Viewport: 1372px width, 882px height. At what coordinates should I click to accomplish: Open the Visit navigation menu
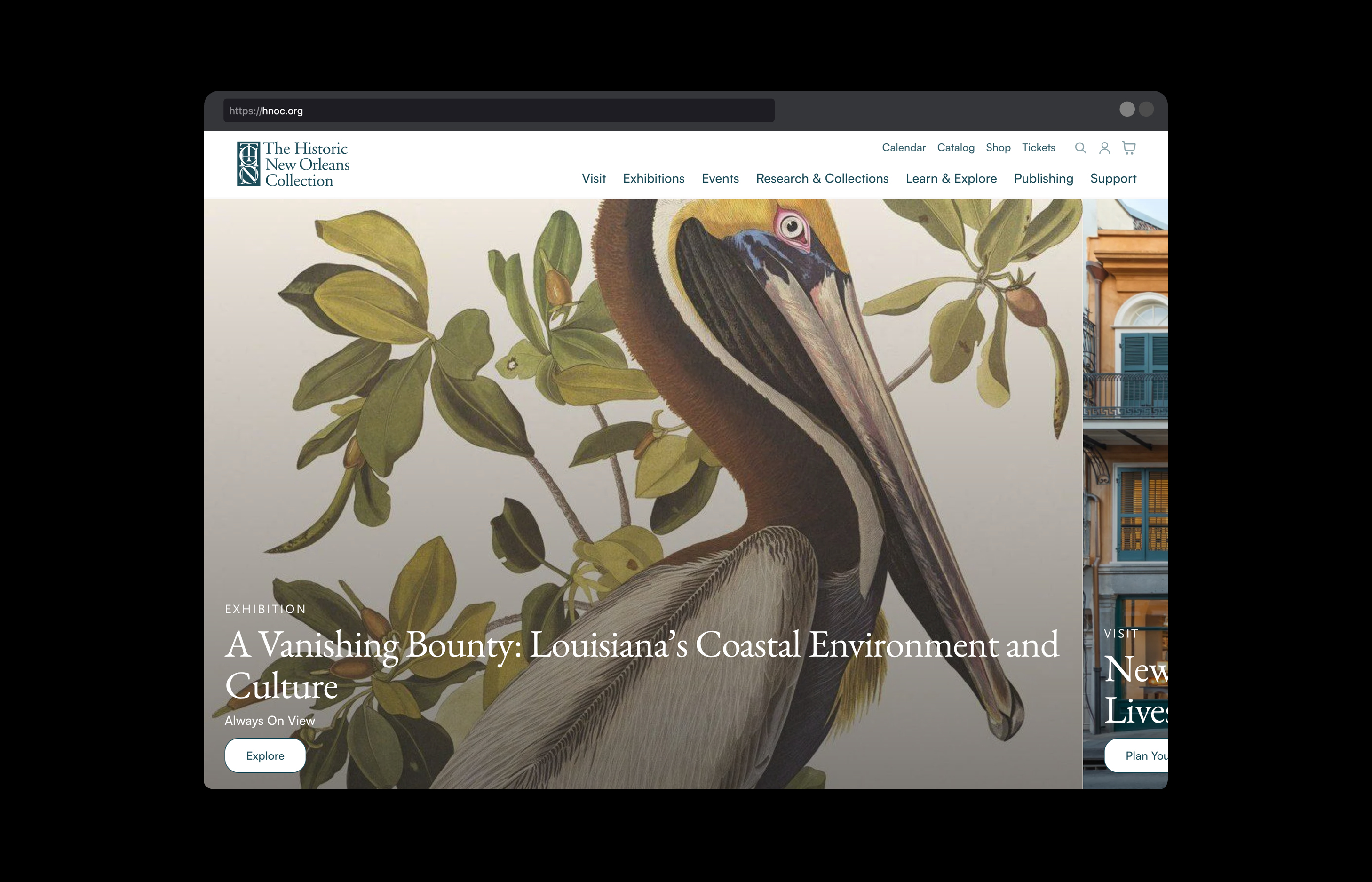point(594,179)
